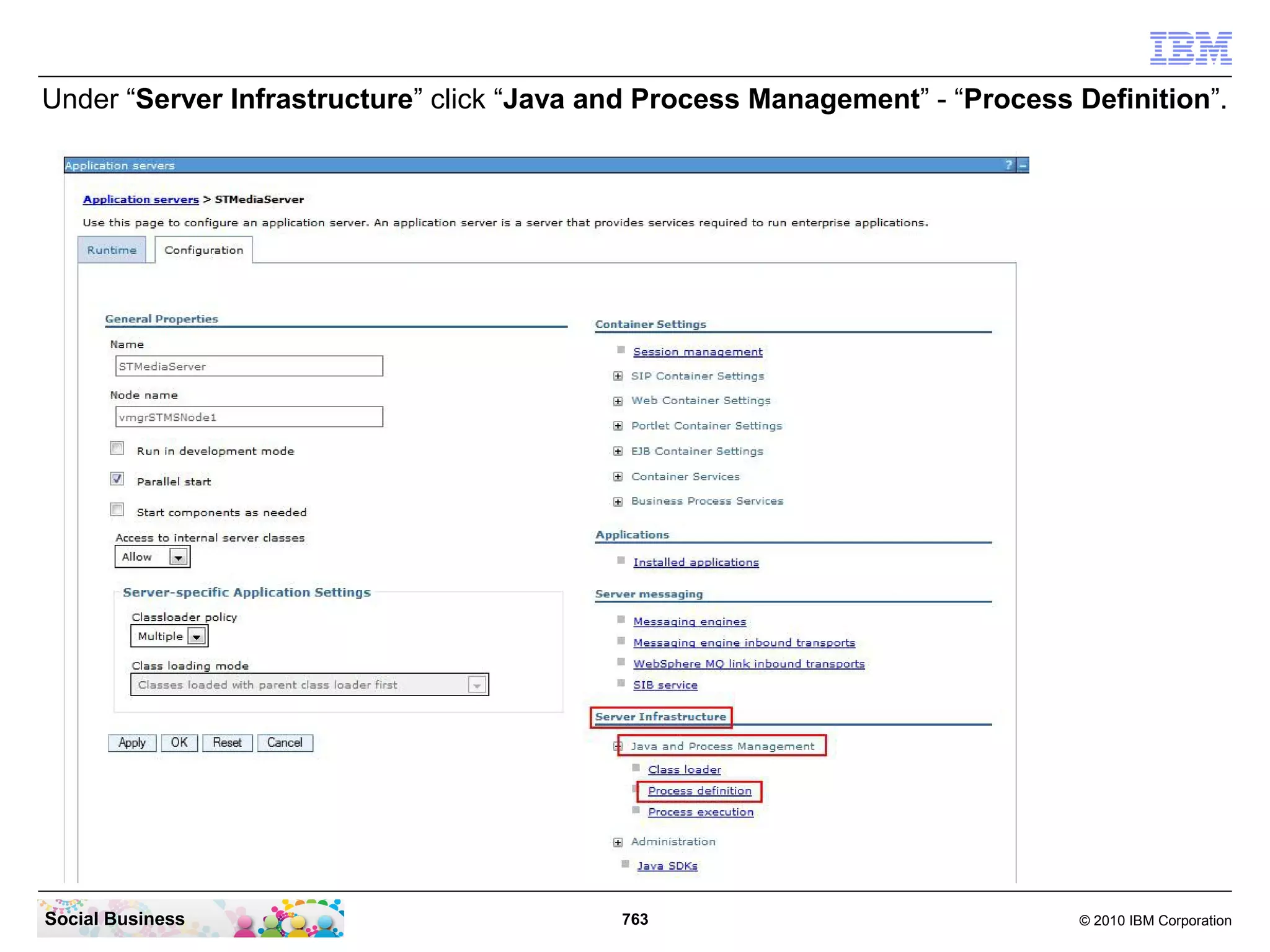Image resolution: width=1270 pixels, height=952 pixels.
Task: Click the IBM logo
Action: coord(1191,48)
